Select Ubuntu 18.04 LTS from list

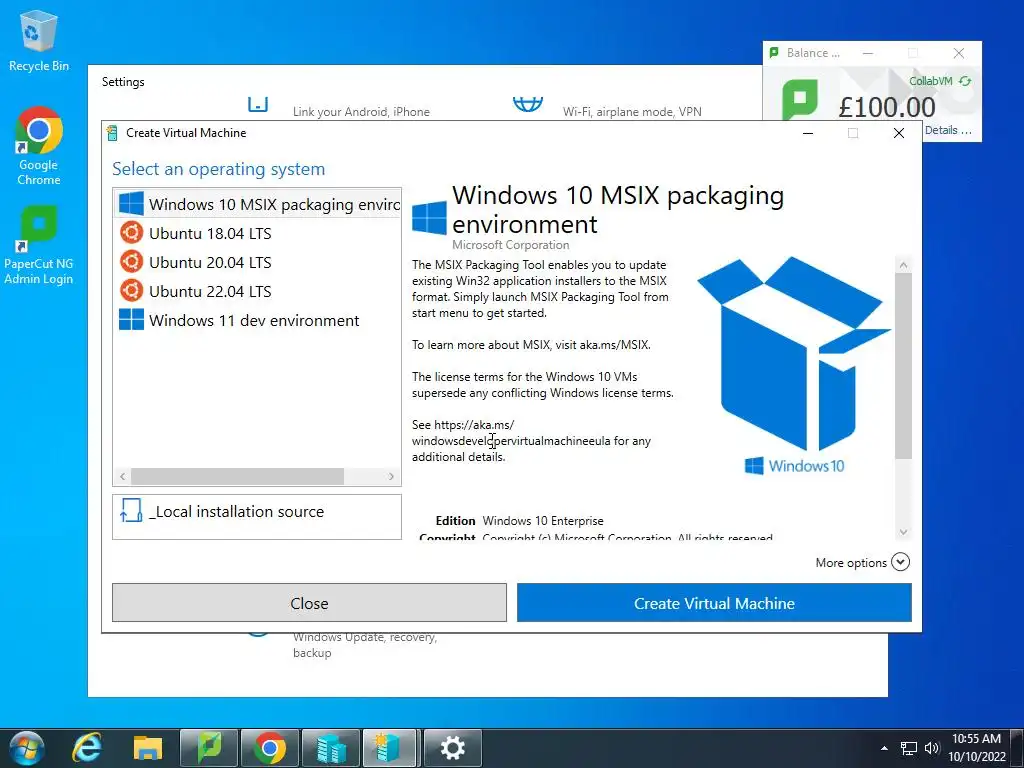[x=257, y=233]
